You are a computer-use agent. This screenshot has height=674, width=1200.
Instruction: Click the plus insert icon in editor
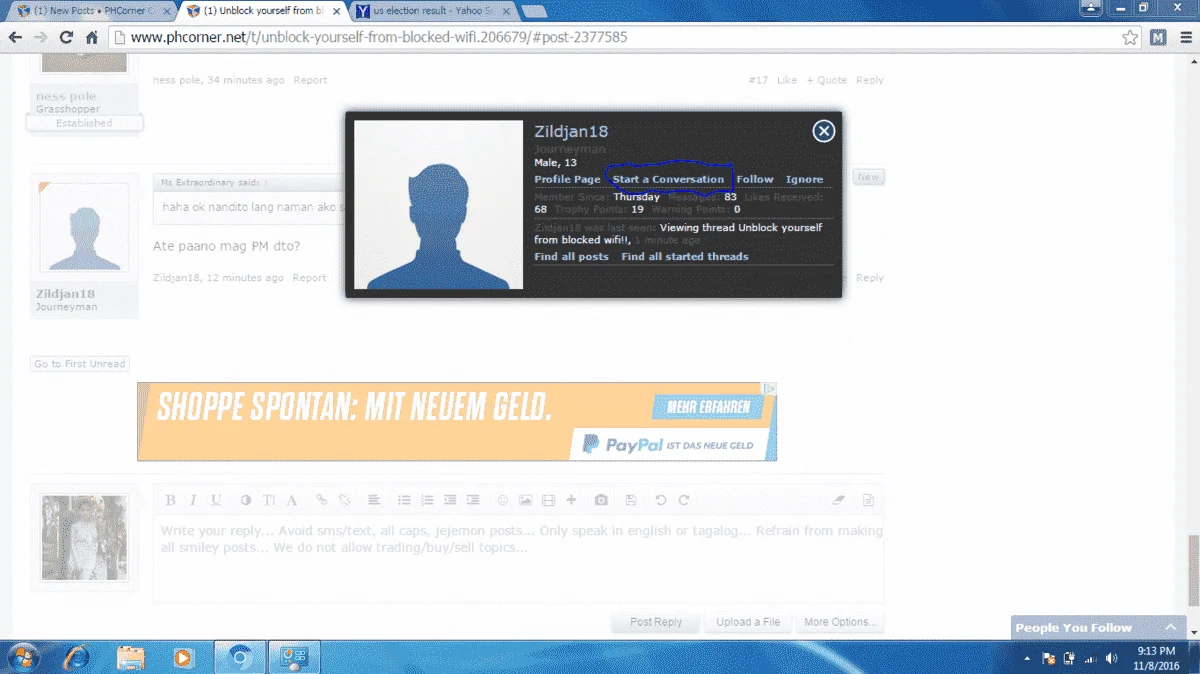pyautogui.click(x=571, y=500)
